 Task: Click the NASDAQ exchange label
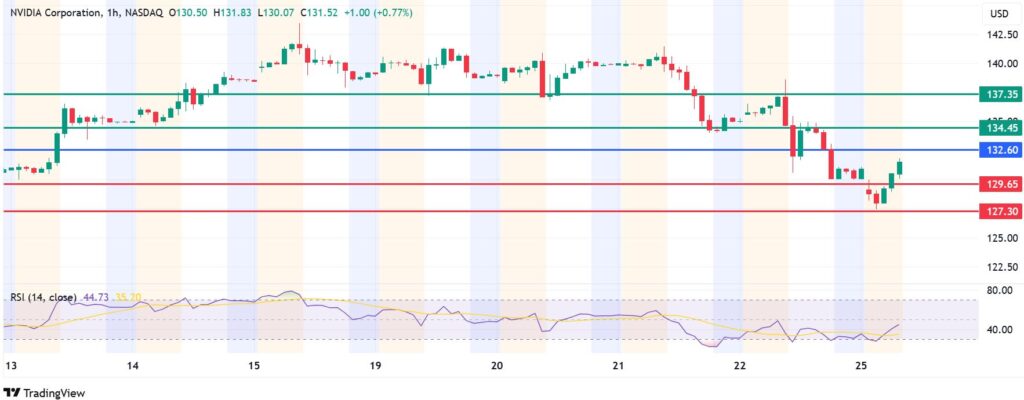151,12
